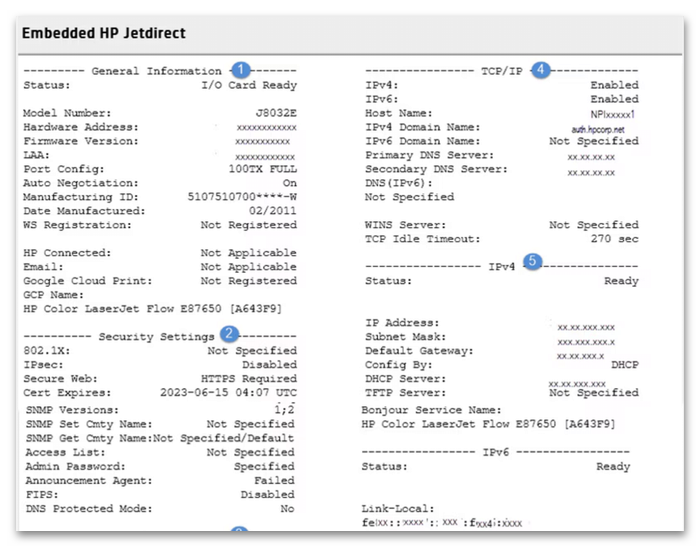The height and width of the screenshot is (547, 700).
Task: Select the "HTTPS Required" Secure Web value
Action: click(249, 378)
